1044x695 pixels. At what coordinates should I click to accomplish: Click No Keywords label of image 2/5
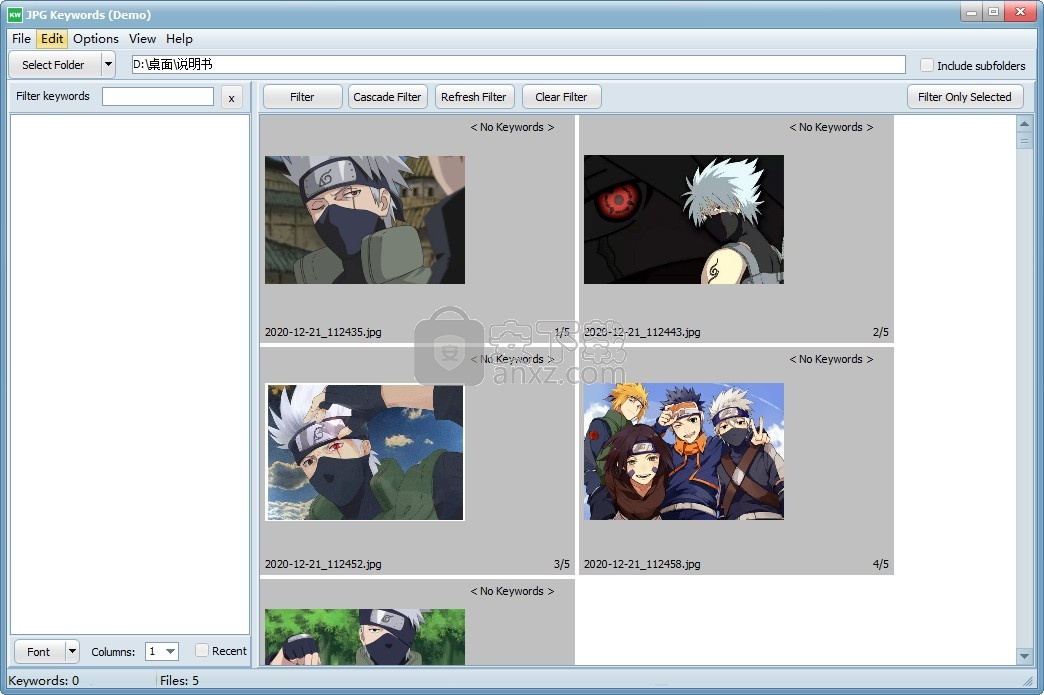831,127
